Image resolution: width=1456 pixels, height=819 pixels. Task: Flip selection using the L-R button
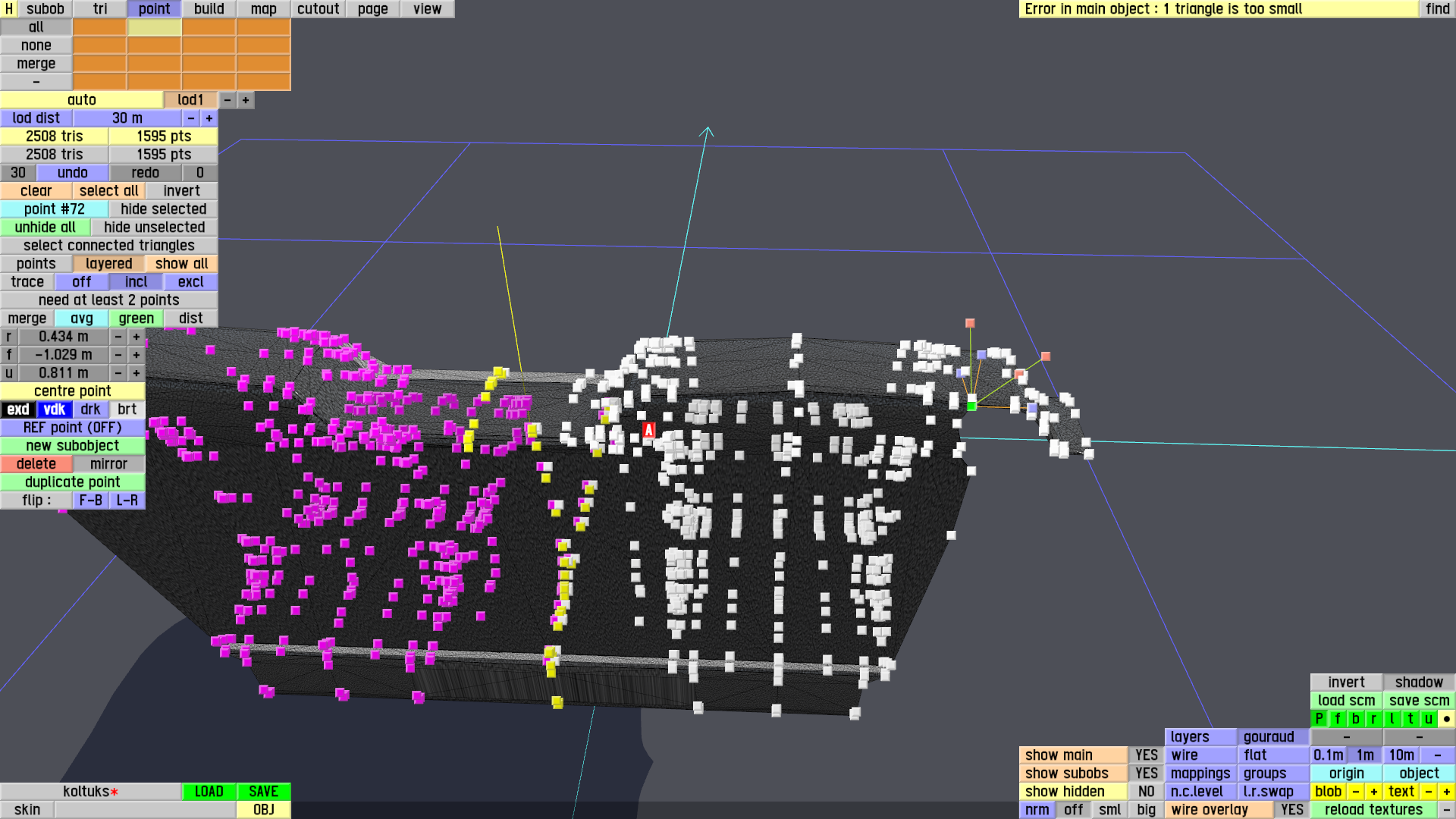(x=127, y=500)
